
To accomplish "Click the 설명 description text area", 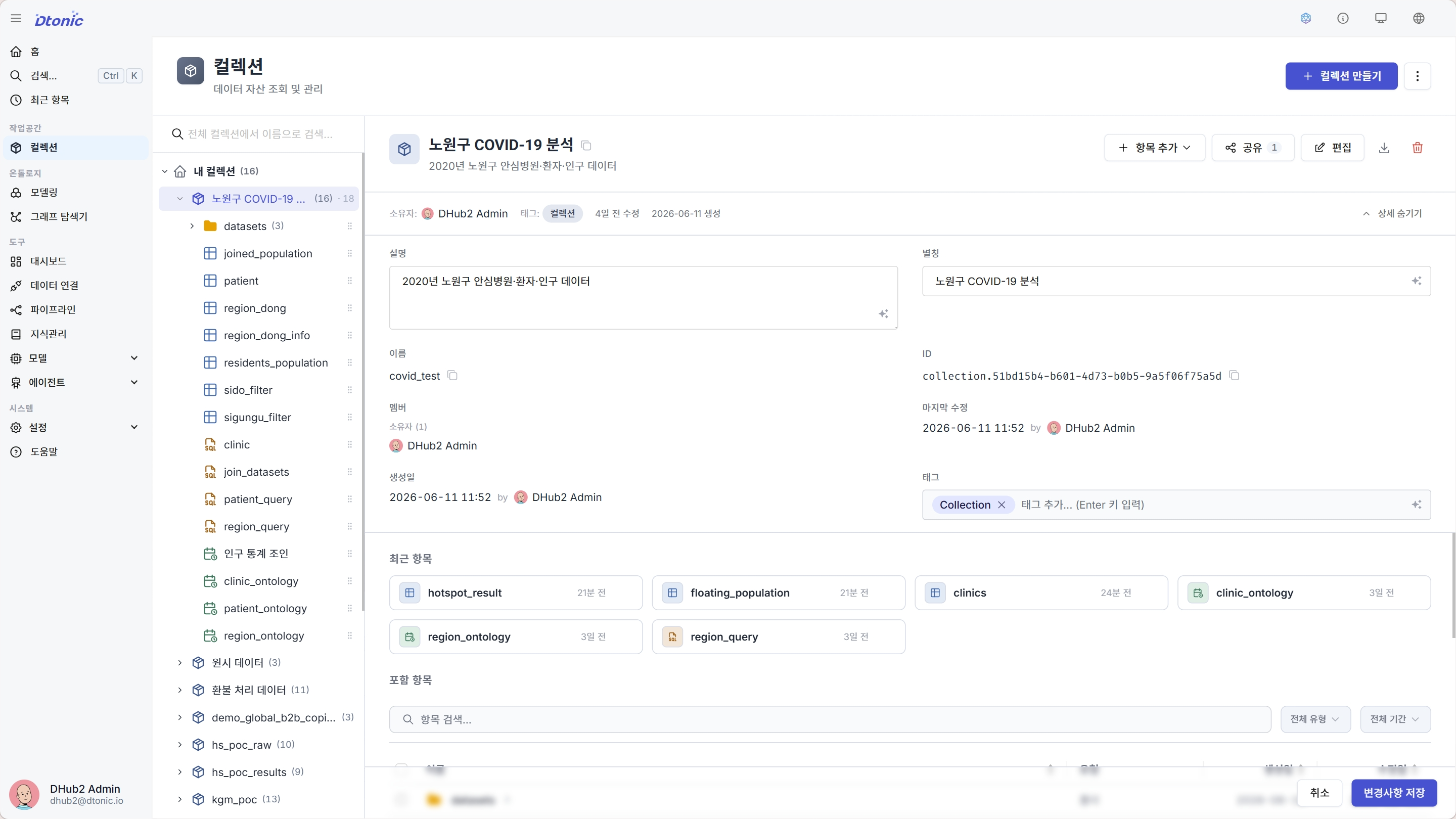I will pos(643,297).
